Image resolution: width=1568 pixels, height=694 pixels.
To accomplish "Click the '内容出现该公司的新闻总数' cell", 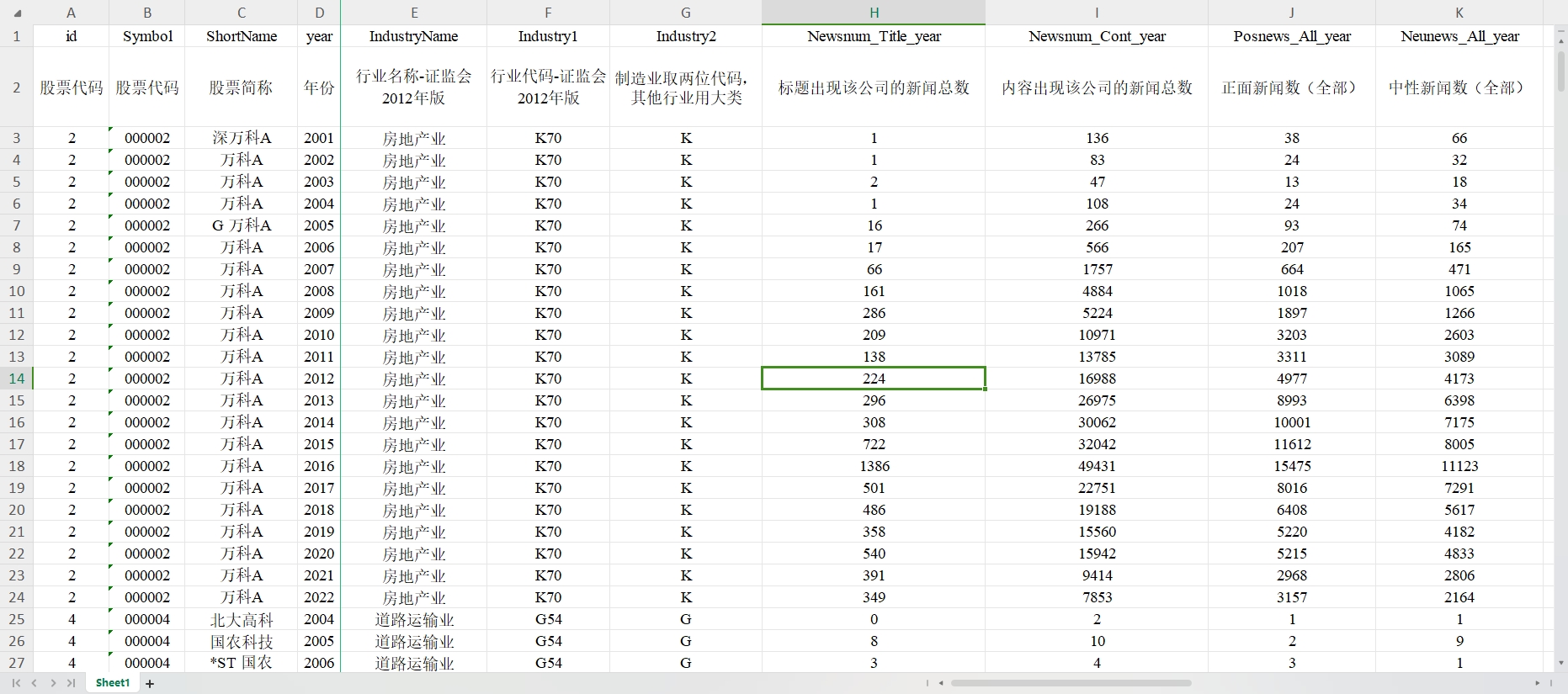I will [x=1097, y=87].
